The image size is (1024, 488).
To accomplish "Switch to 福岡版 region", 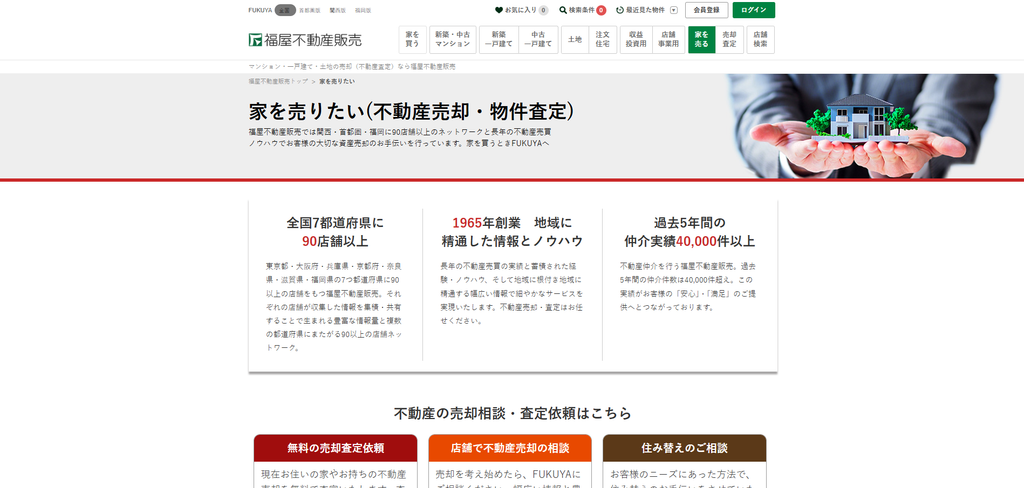I will [362, 10].
